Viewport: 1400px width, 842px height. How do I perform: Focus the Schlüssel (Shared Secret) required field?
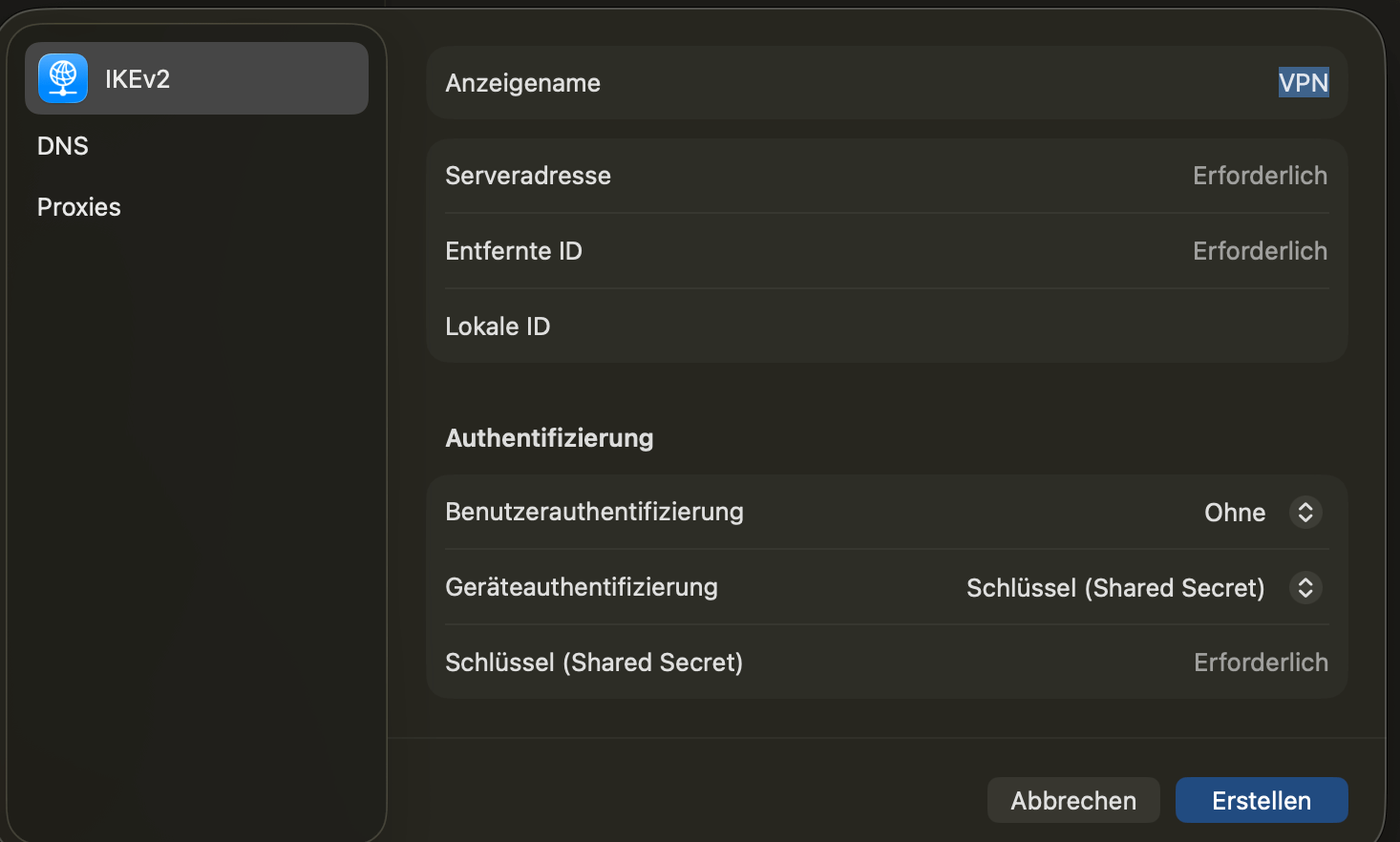point(1260,663)
